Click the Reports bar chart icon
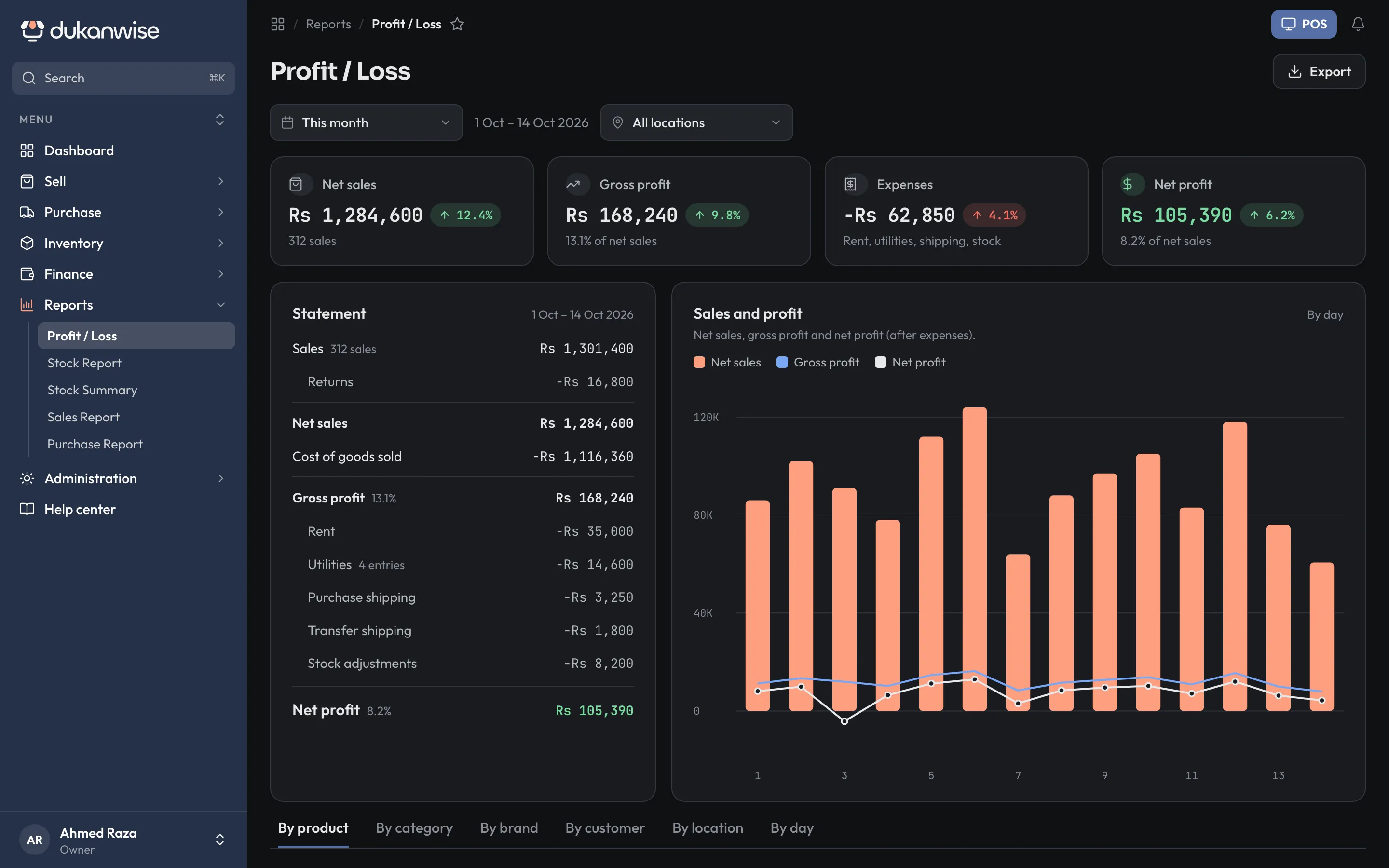This screenshot has height=868, width=1389. (27, 305)
